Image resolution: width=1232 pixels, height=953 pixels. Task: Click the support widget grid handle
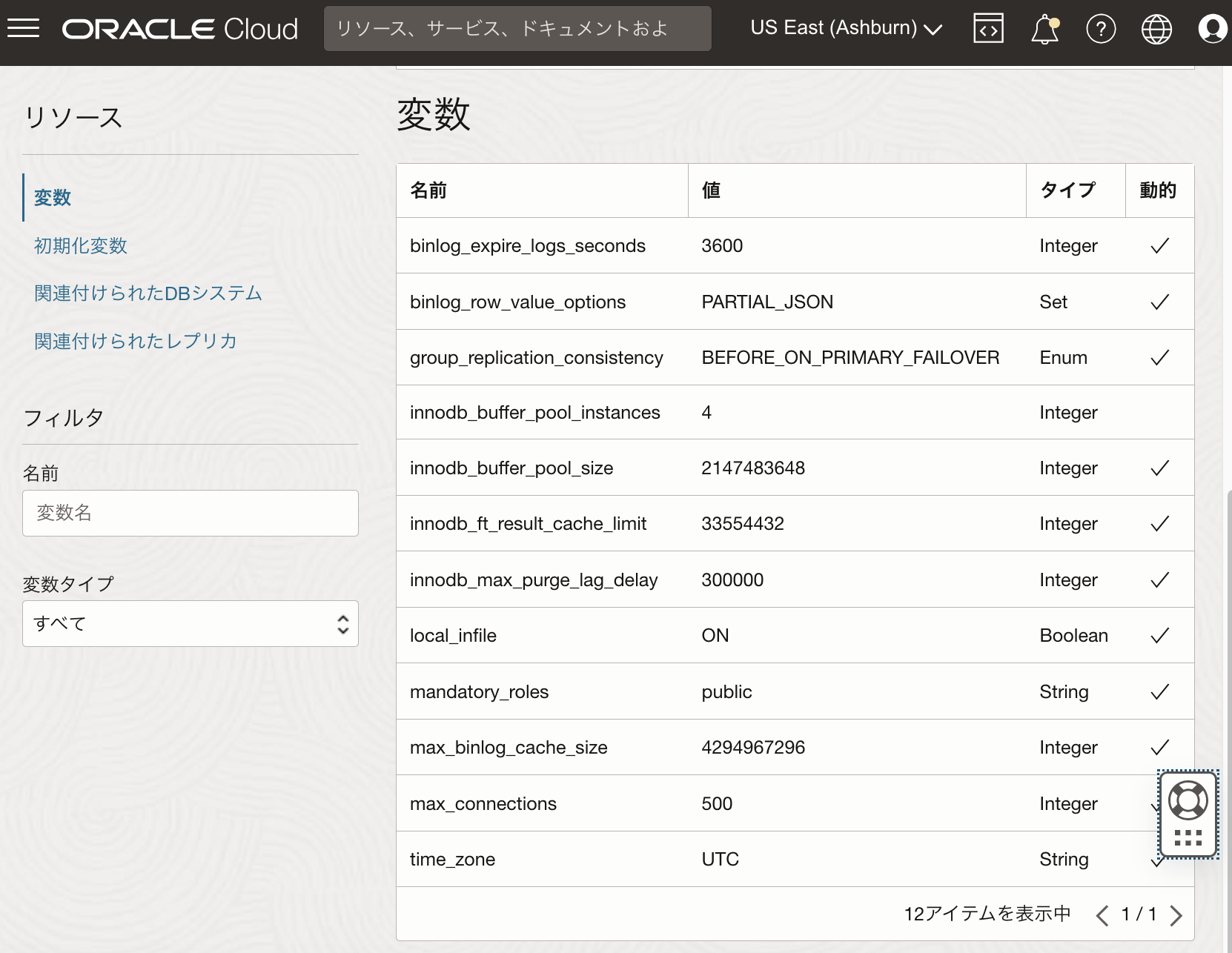1188,838
